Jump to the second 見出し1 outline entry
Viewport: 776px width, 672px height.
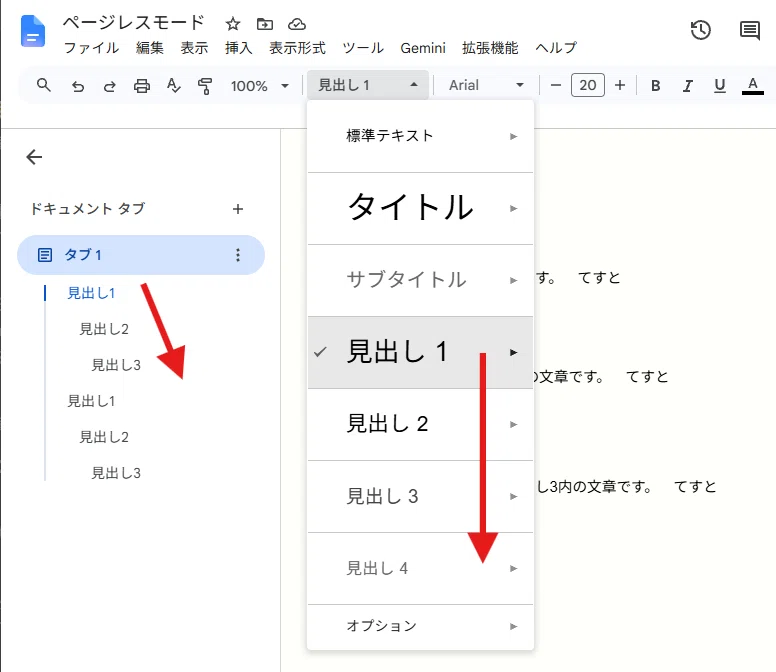(91, 401)
